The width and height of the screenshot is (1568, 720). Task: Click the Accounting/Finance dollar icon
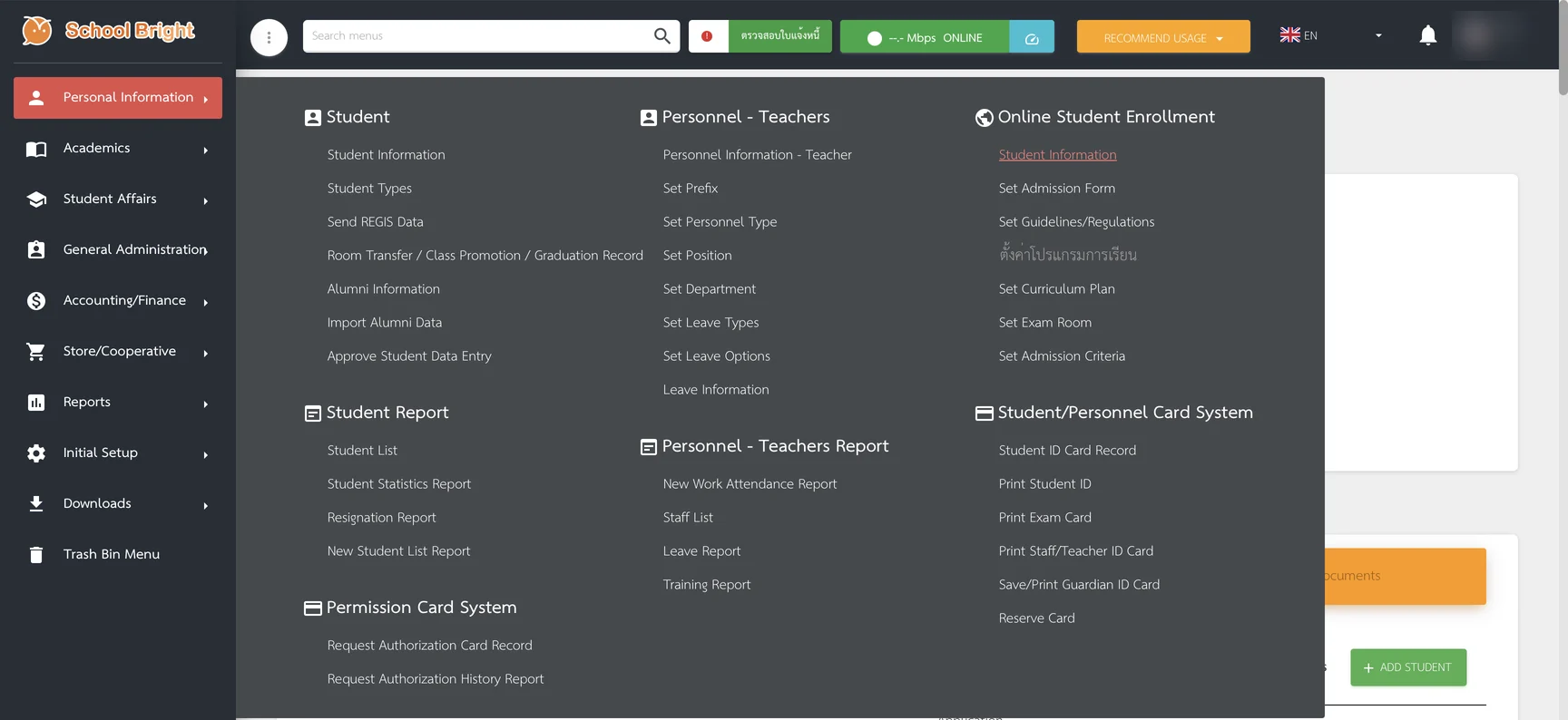(36, 301)
